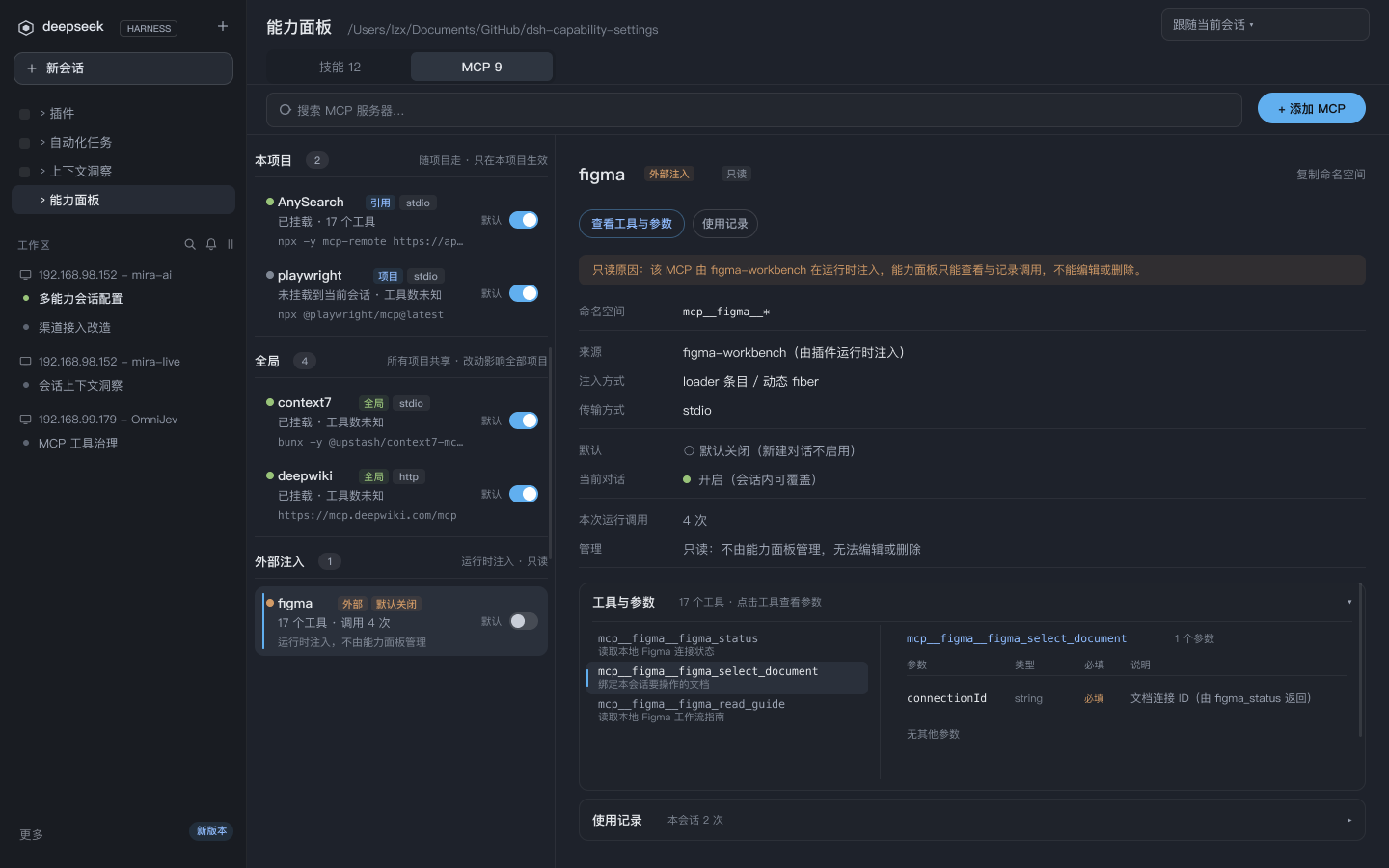
Task: Click the pause-bars icon in 工作区 header
Action: (231, 244)
